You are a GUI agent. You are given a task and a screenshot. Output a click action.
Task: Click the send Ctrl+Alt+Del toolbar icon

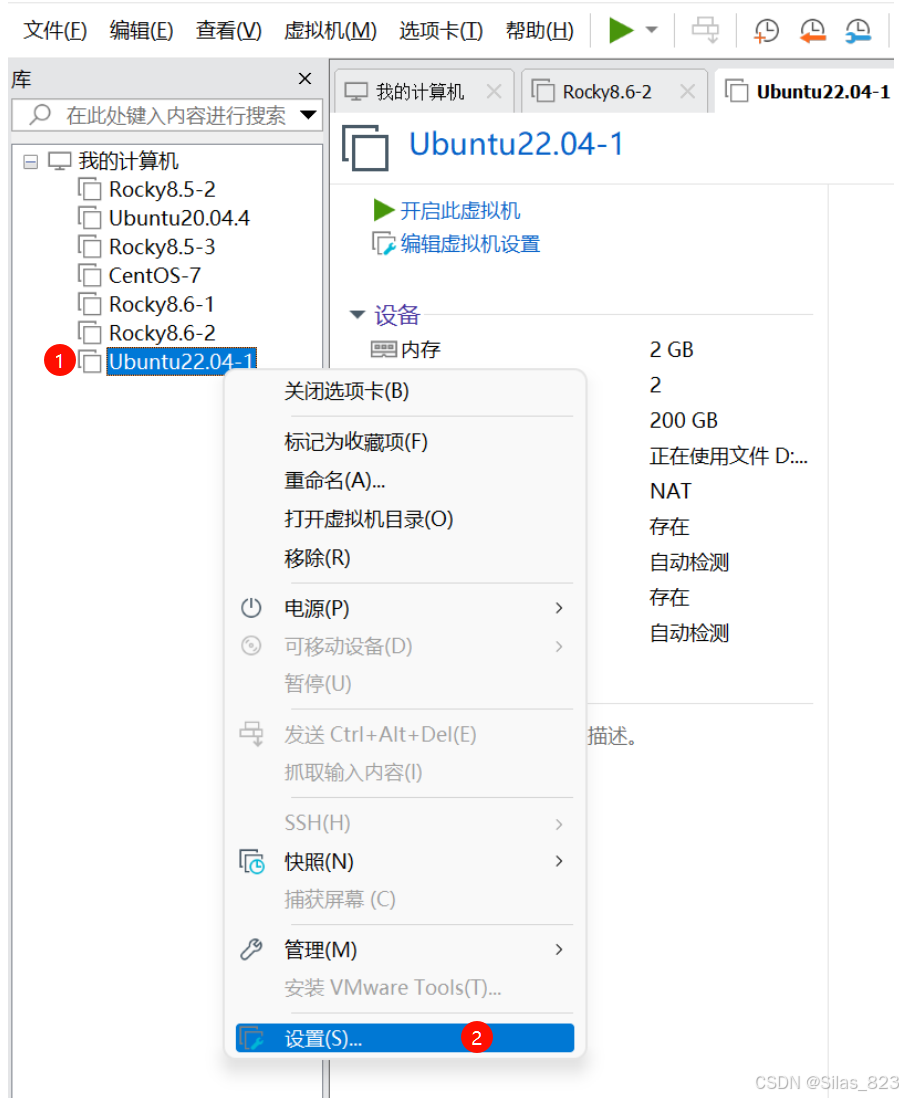pos(705,30)
